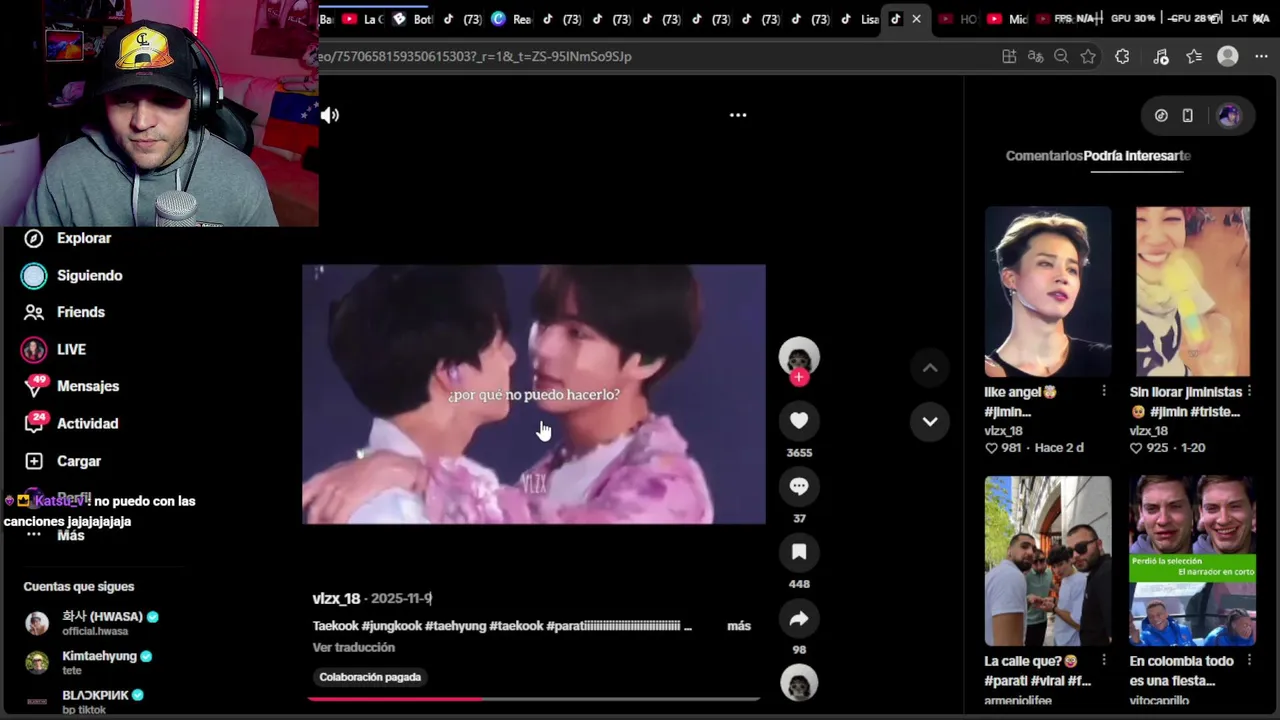Image resolution: width=1280 pixels, height=720 pixels.
Task: Click the TikTok coin icon in top-right pill
Action: coord(1161,116)
